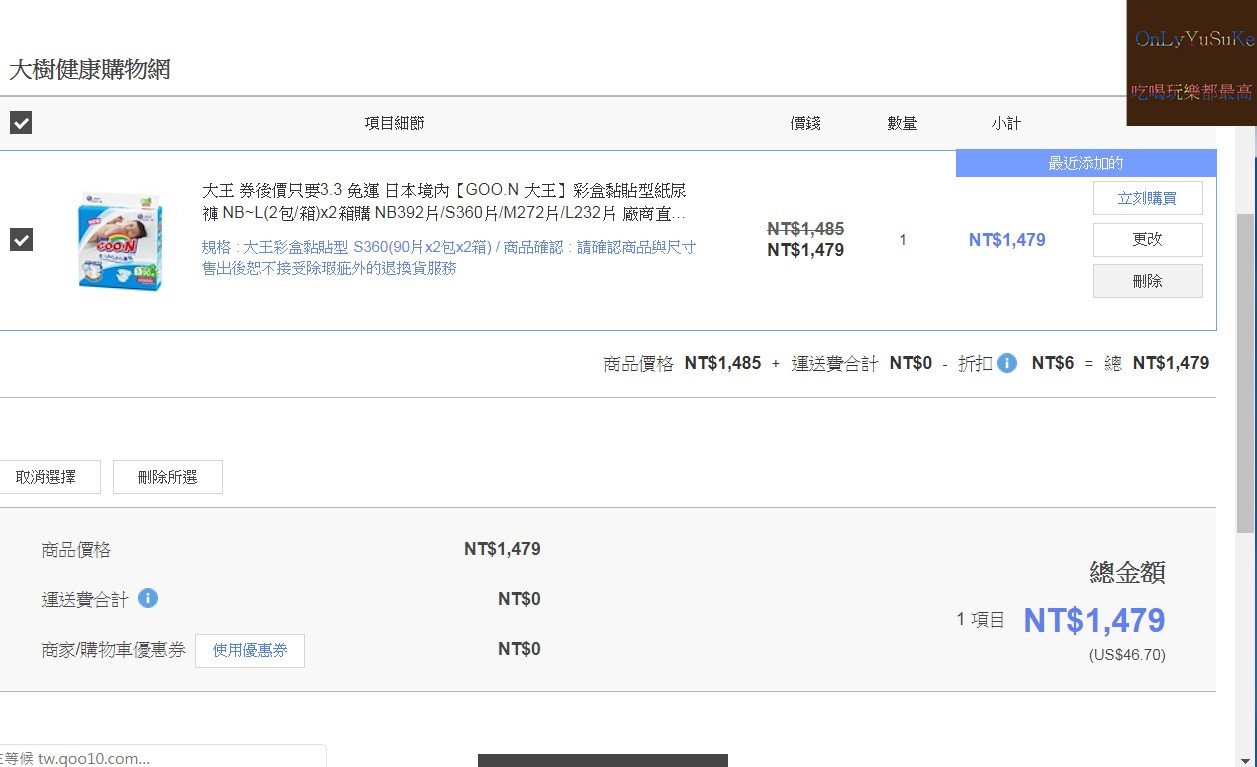
Task: Uncheck the select-all checkbox in the header row
Action: click(x=21, y=122)
